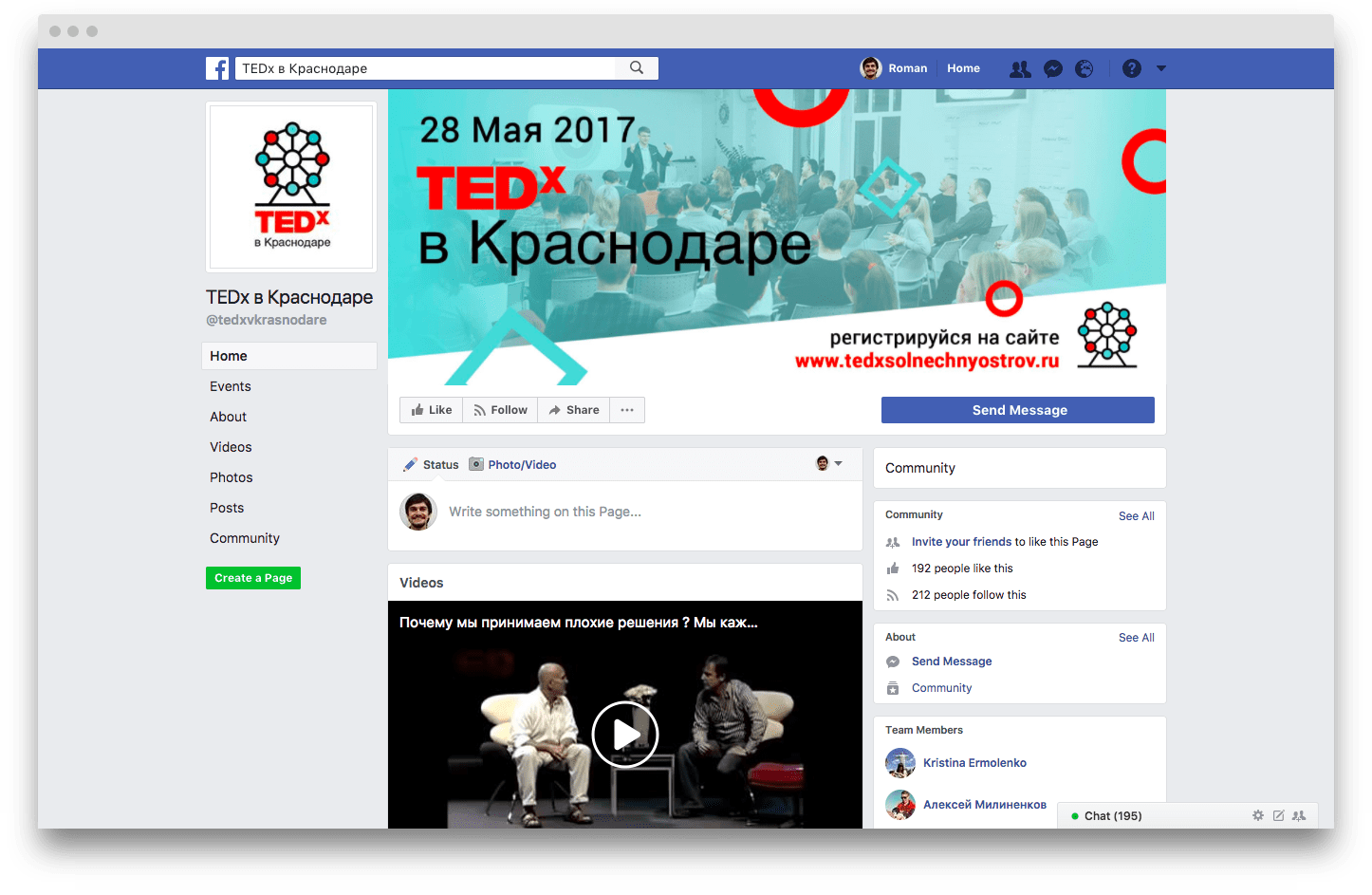Open Videos in the page sidebar

coord(231,447)
